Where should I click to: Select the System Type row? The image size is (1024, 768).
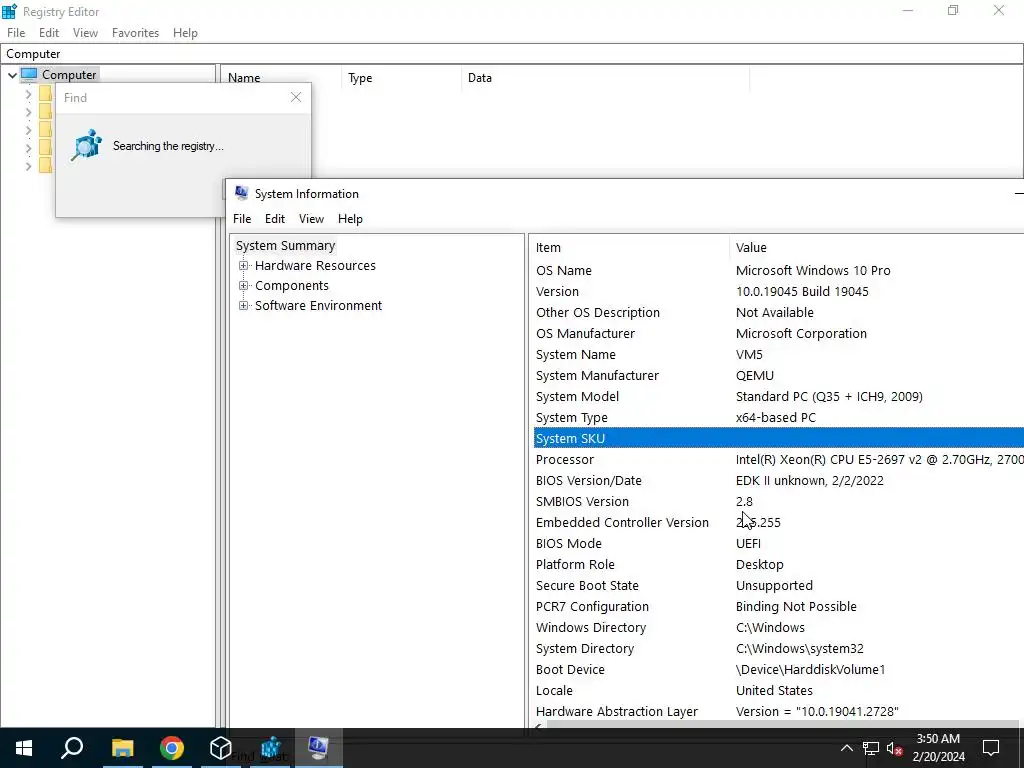(778, 417)
